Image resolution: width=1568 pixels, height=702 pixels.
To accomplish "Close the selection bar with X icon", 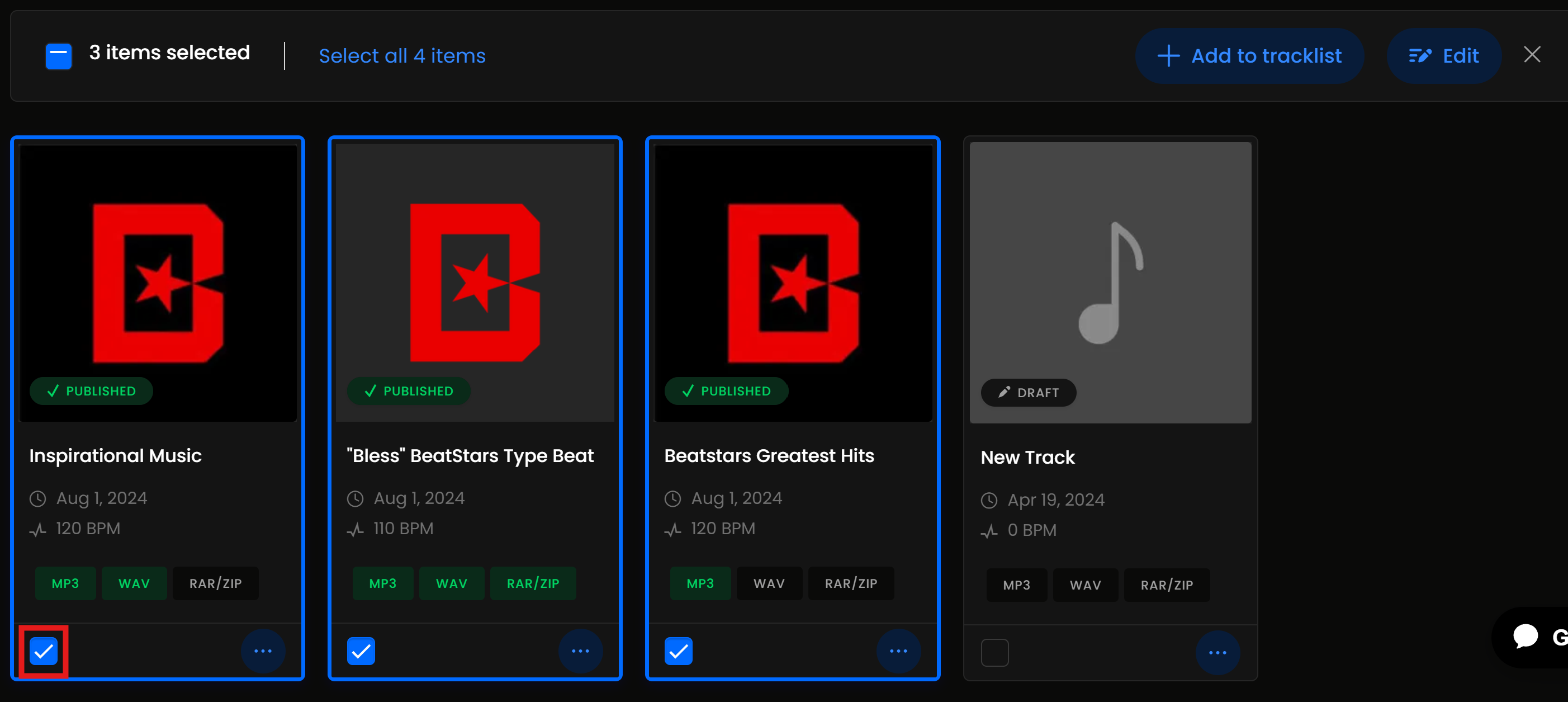I will tap(1532, 55).
